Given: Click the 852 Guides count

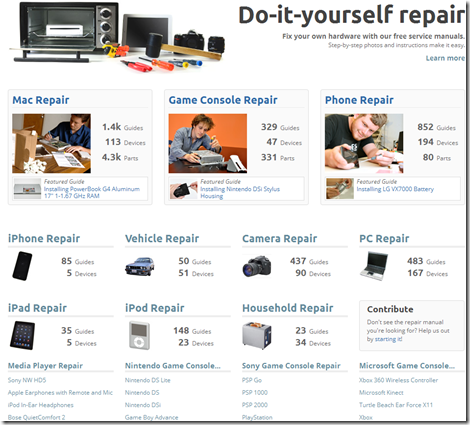Looking at the screenshot, I should click(436, 127).
